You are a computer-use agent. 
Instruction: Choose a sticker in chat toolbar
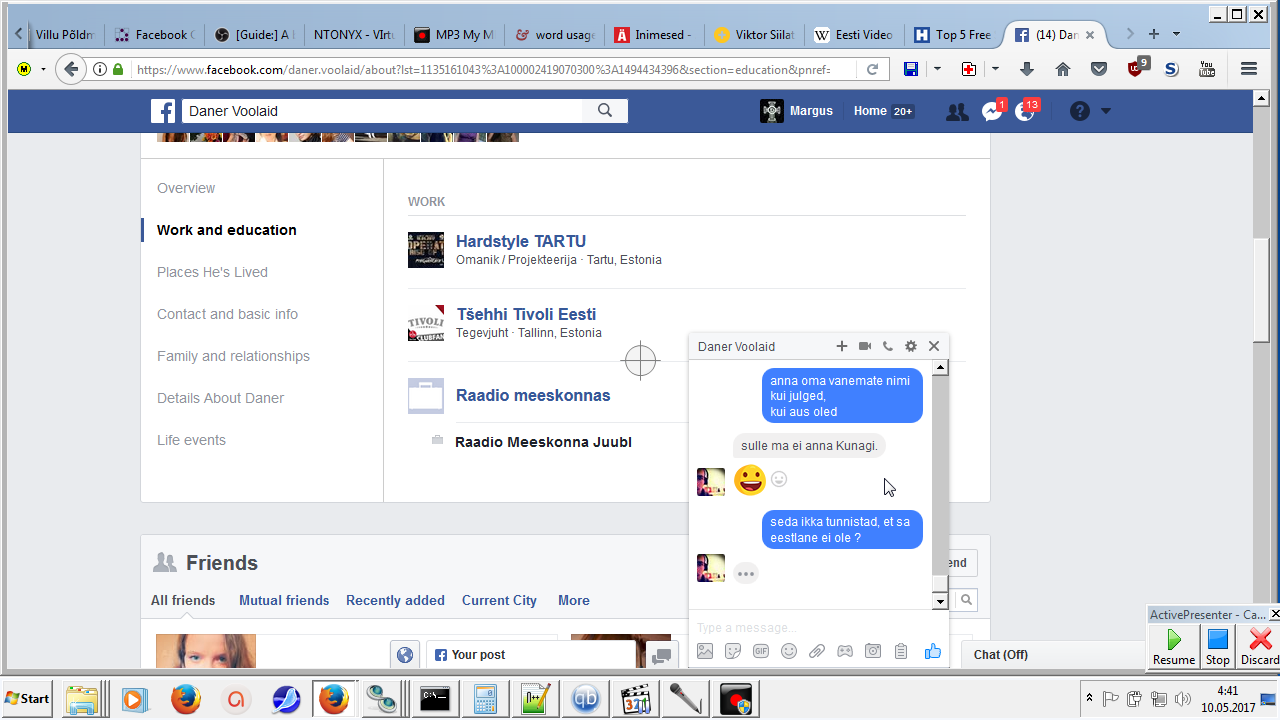coord(733,651)
